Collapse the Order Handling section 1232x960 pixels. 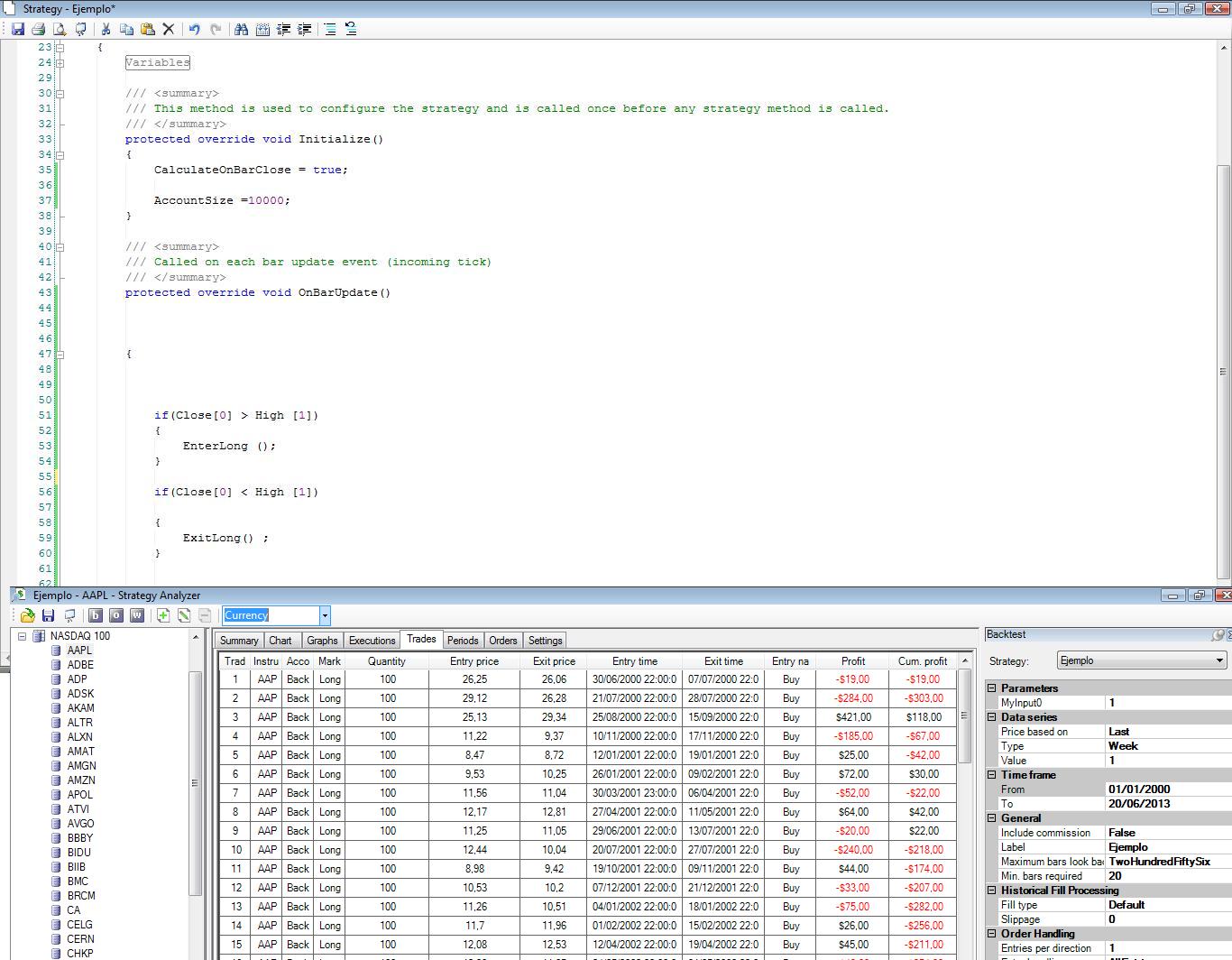pos(992,934)
